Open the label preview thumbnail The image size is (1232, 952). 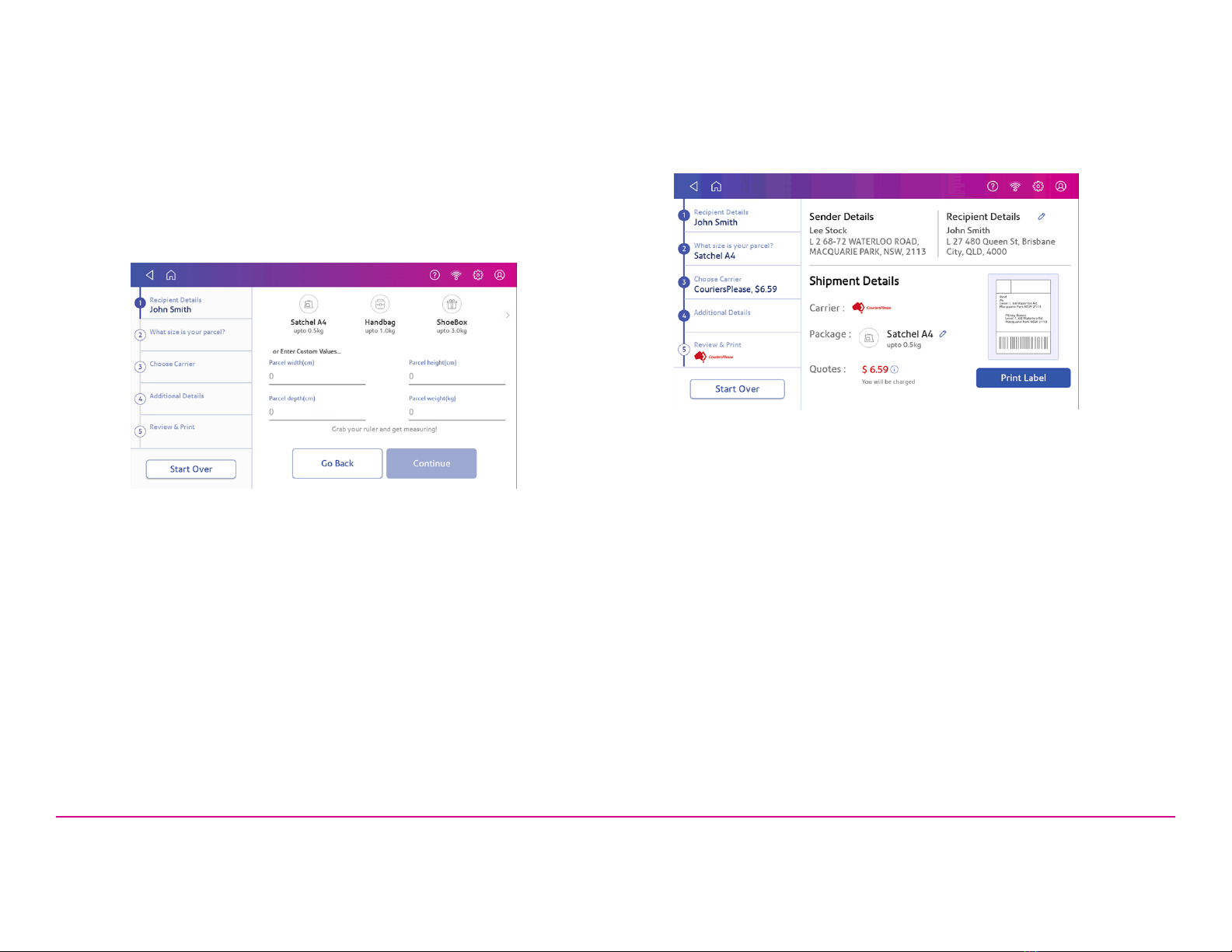(1023, 317)
